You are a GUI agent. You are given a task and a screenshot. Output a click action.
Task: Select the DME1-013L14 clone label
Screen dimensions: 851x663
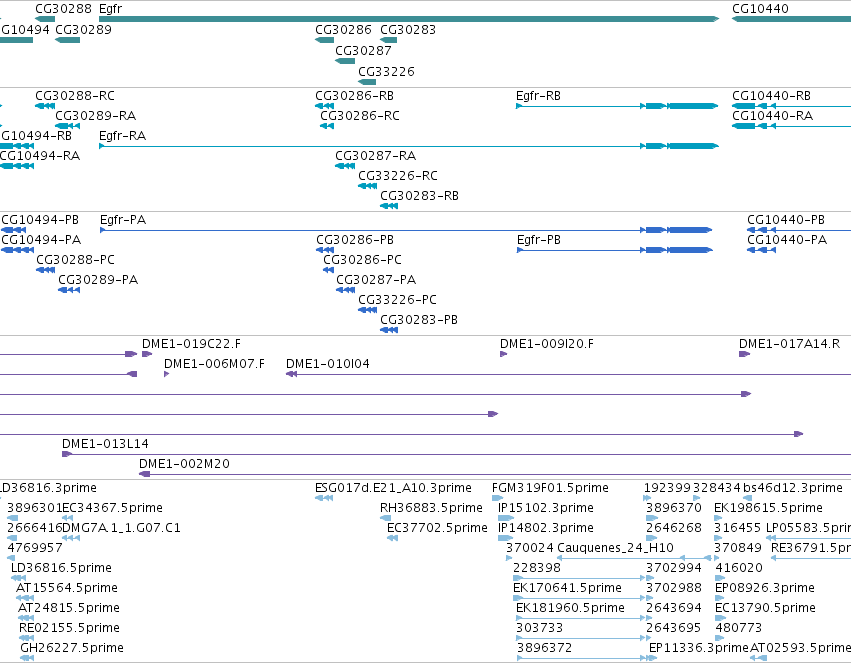(x=105, y=444)
